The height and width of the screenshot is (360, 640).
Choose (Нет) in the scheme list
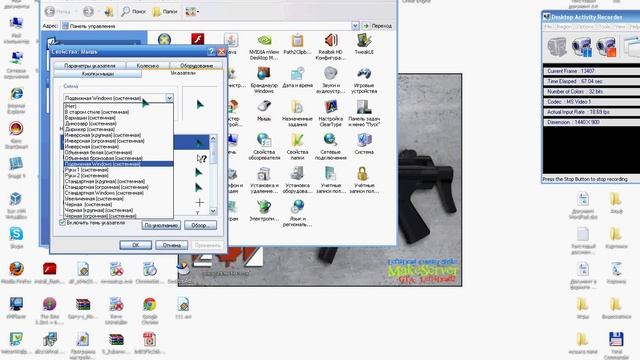click(118, 106)
